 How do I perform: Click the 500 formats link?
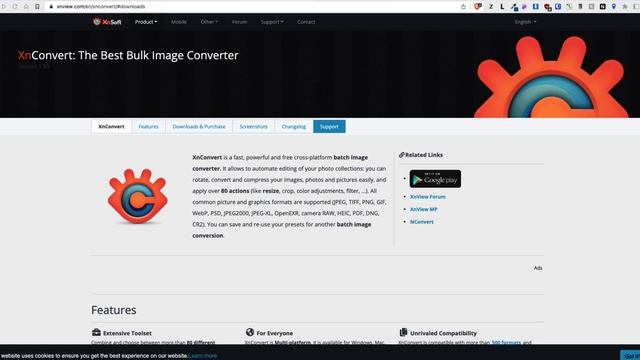pyautogui.click(x=506, y=343)
